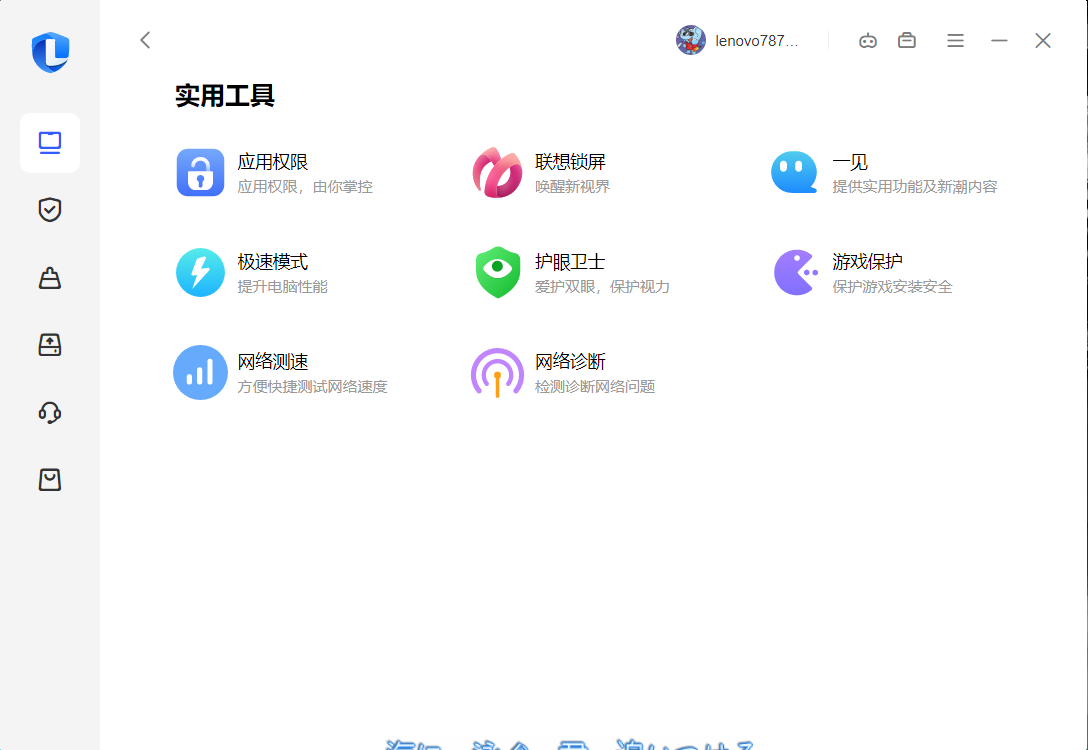The image size is (1088, 750).
Task: Click the 护眼卫士 green eye shield icon
Action: click(x=498, y=273)
